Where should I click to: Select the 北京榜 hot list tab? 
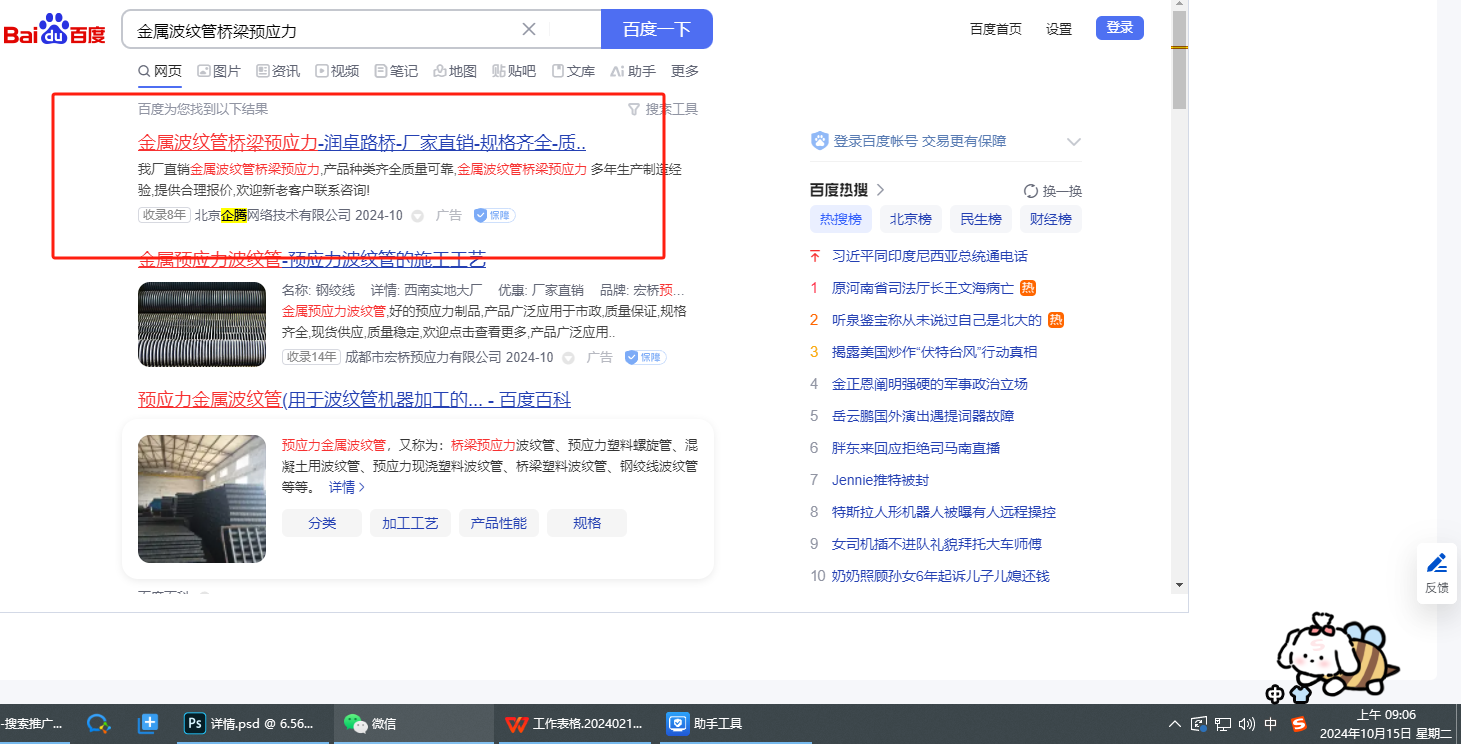[910, 219]
